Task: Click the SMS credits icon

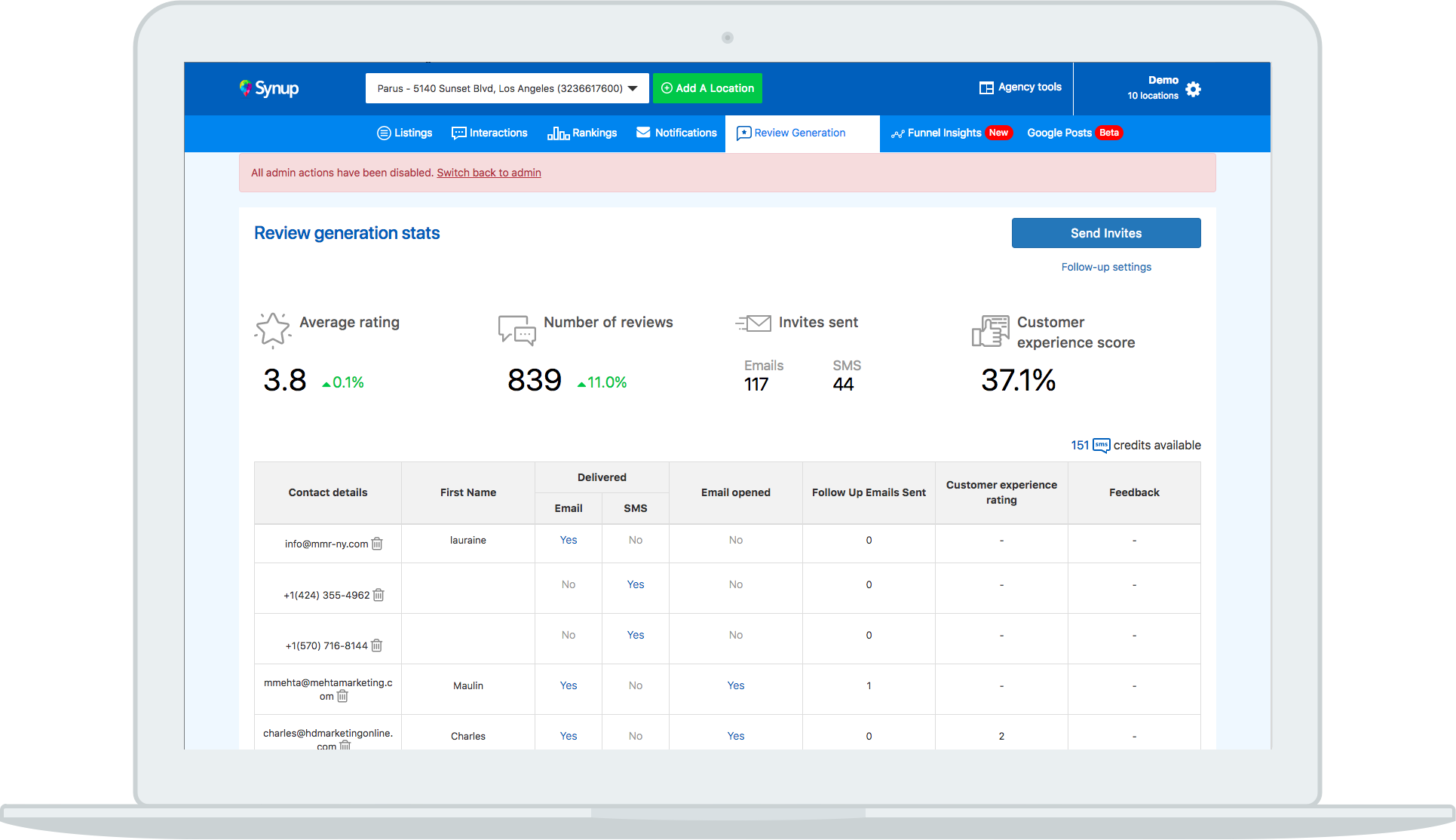Action: tap(1101, 445)
